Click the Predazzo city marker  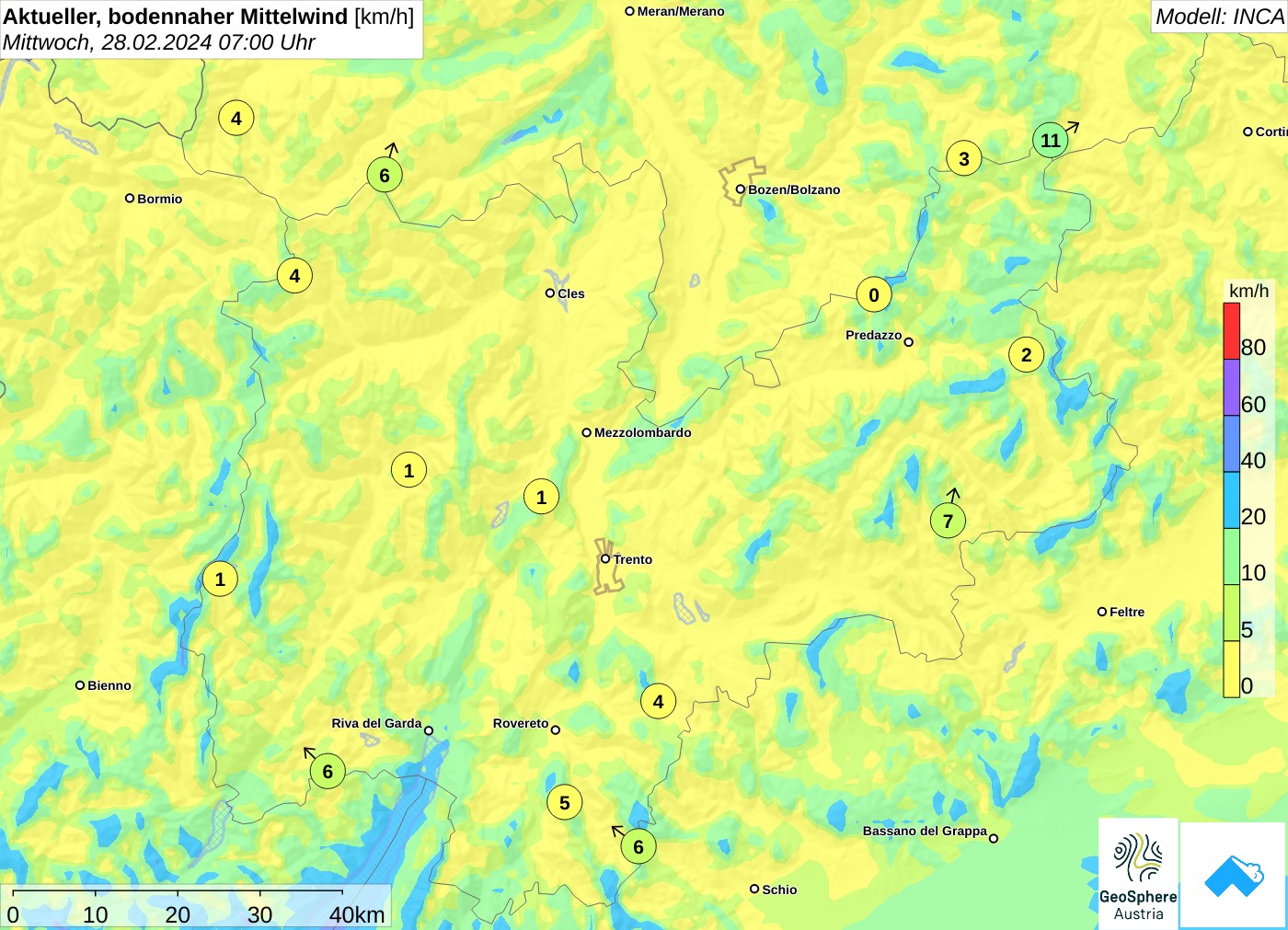[x=909, y=341]
